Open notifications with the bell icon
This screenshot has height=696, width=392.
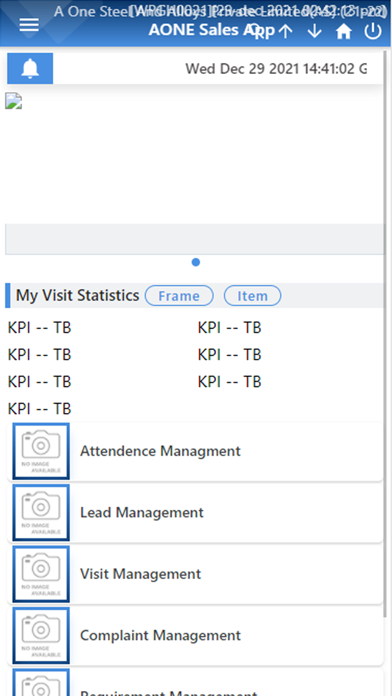[30, 68]
